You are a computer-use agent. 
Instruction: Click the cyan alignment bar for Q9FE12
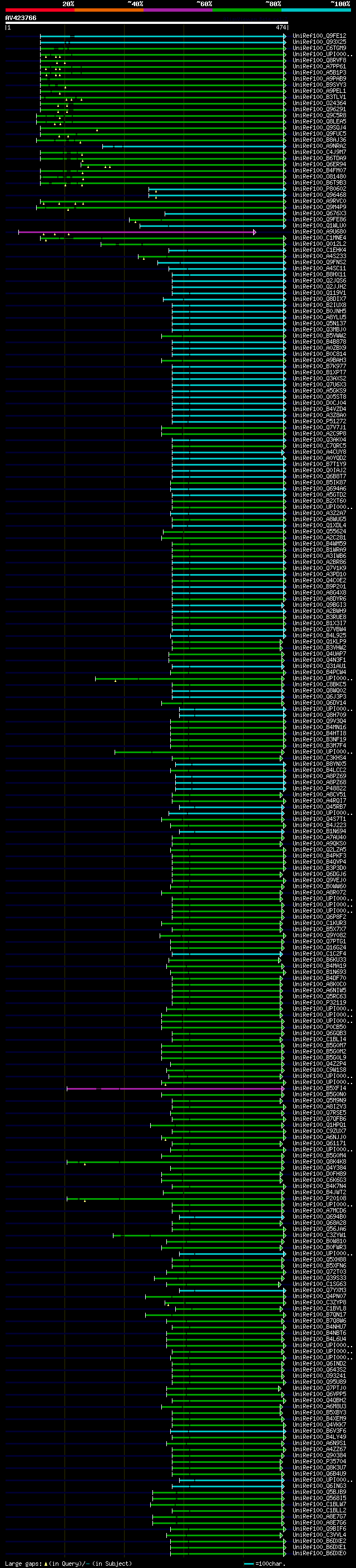click(x=163, y=36)
